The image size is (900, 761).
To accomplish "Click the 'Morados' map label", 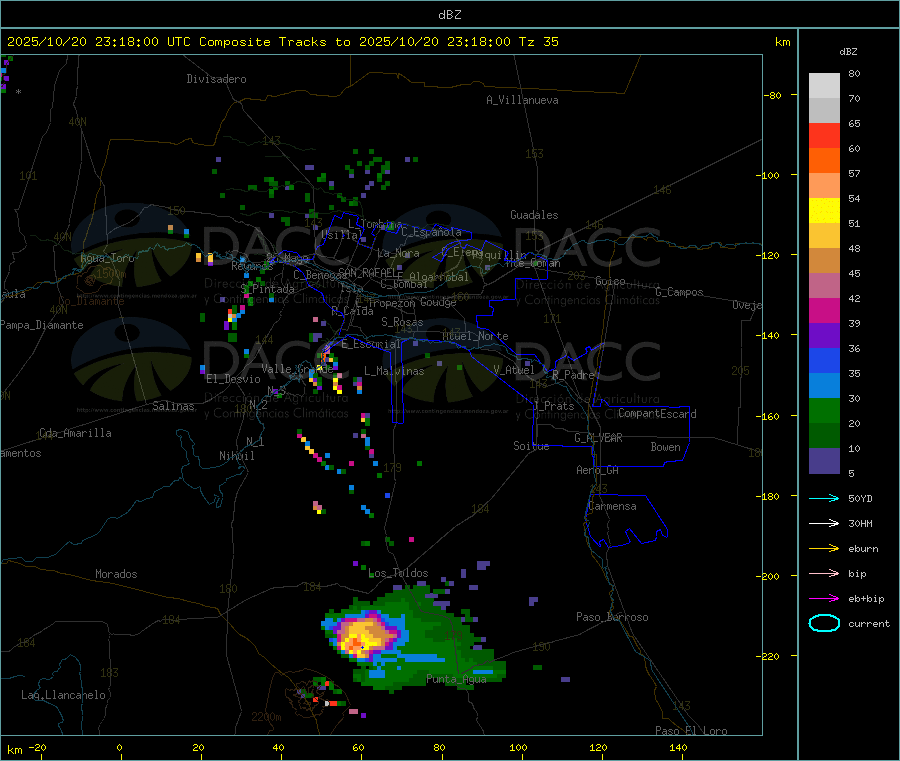I will pyautogui.click(x=117, y=574).
